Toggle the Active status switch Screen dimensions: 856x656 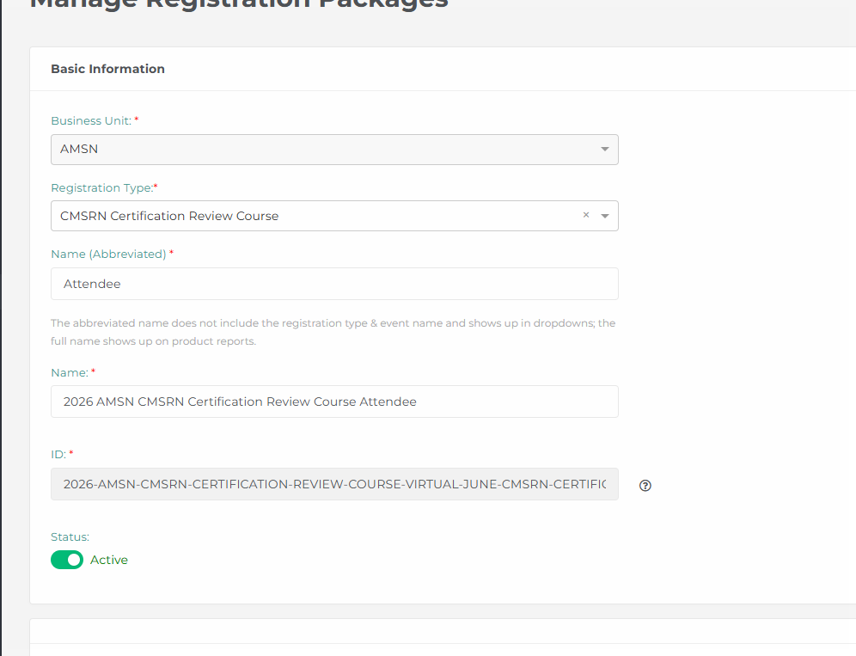(67, 559)
